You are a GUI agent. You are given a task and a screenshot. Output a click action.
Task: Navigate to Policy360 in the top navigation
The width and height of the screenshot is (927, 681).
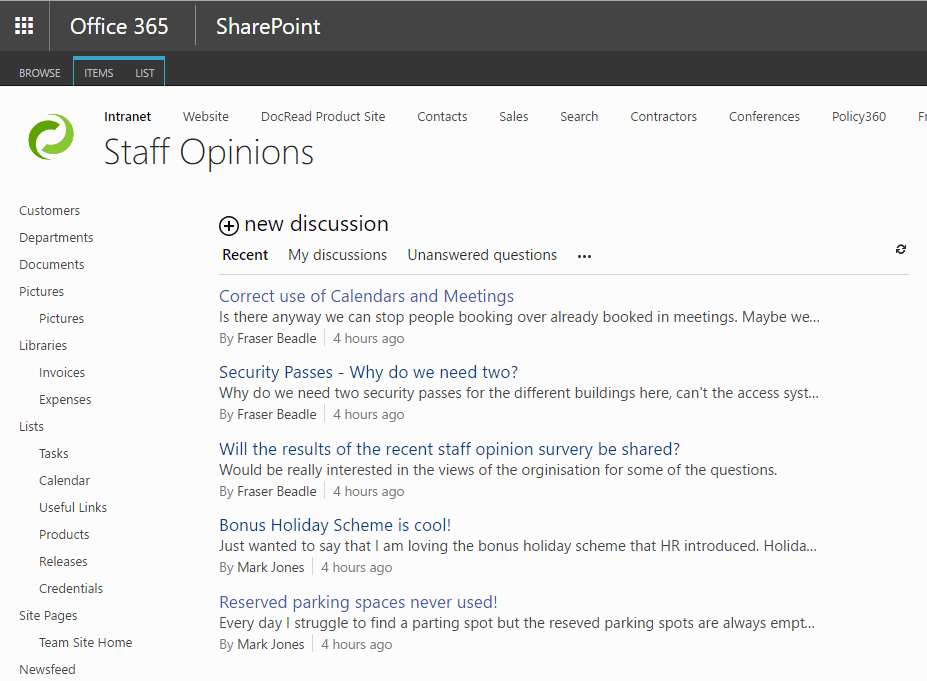click(858, 116)
